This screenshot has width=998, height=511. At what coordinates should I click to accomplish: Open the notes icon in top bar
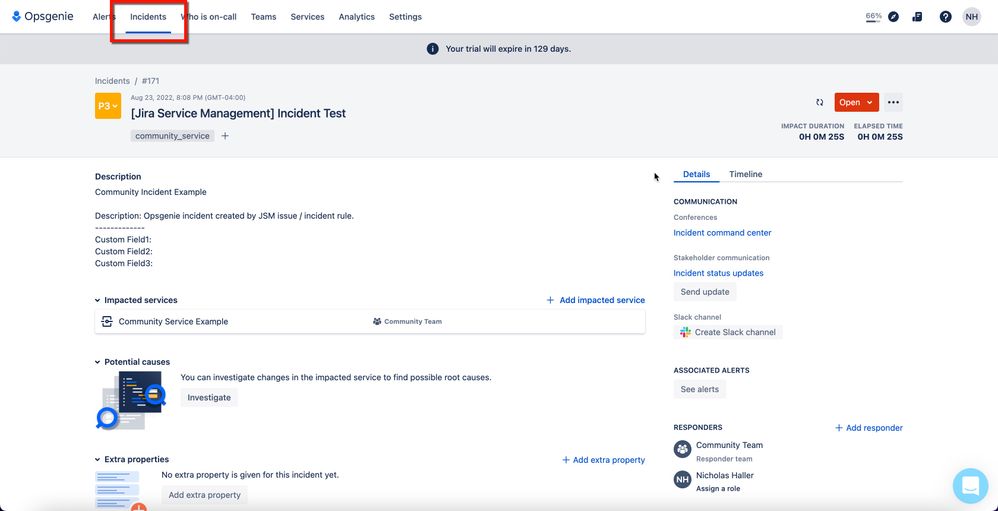click(917, 17)
